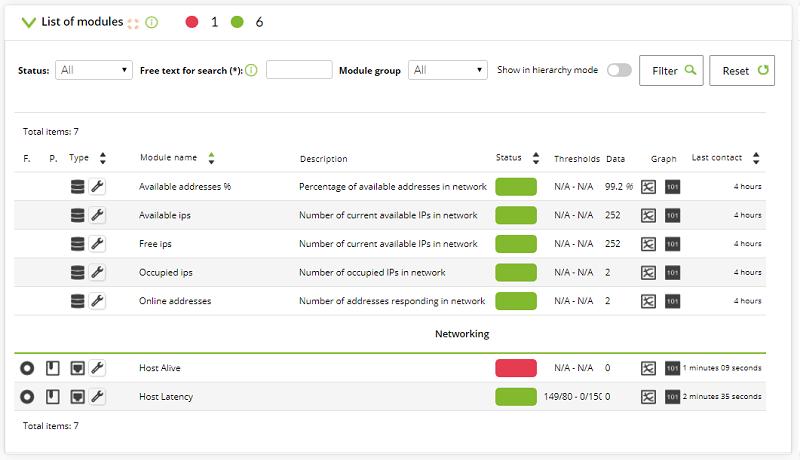This screenshot has height=460, width=800.
Task: Collapse the List of modules section
Action: pyautogui.click(x=29, y=22)
